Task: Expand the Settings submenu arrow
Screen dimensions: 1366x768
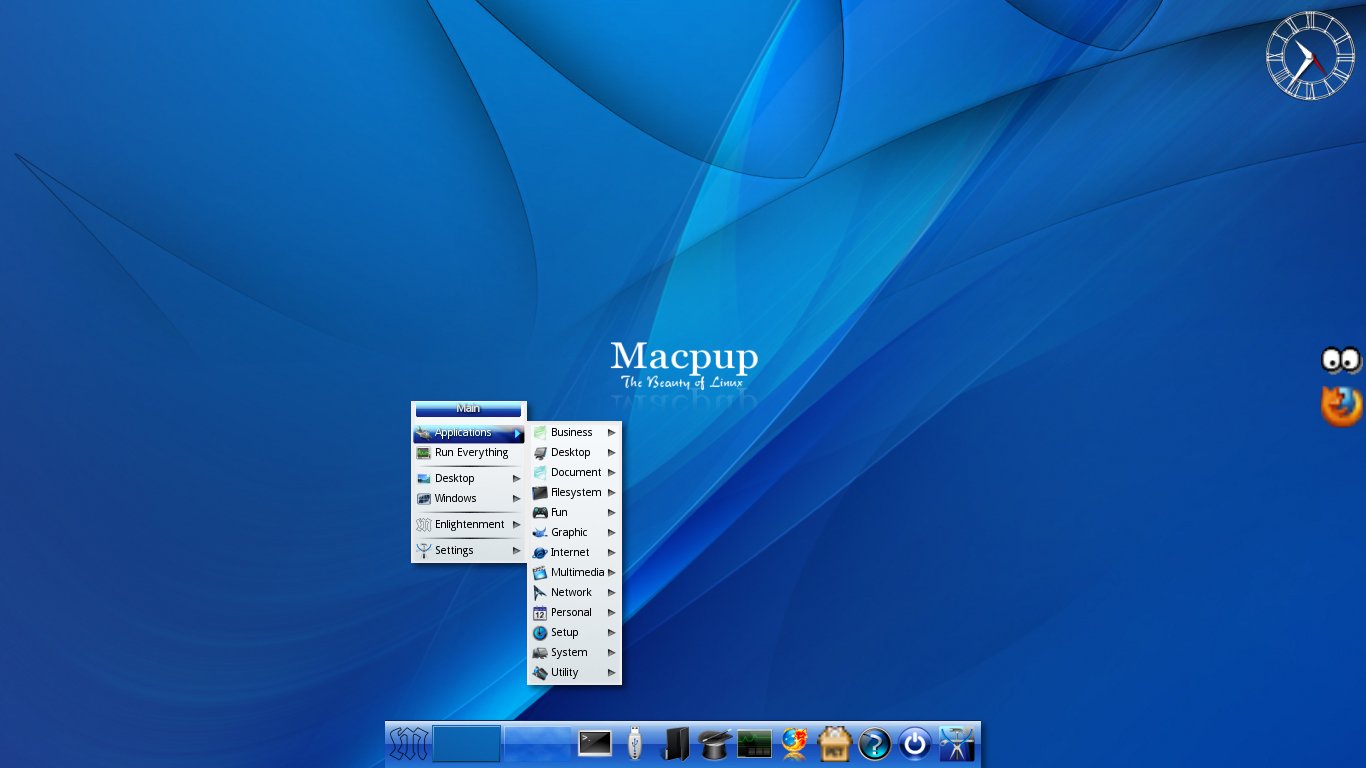Action: pos(517,551)
